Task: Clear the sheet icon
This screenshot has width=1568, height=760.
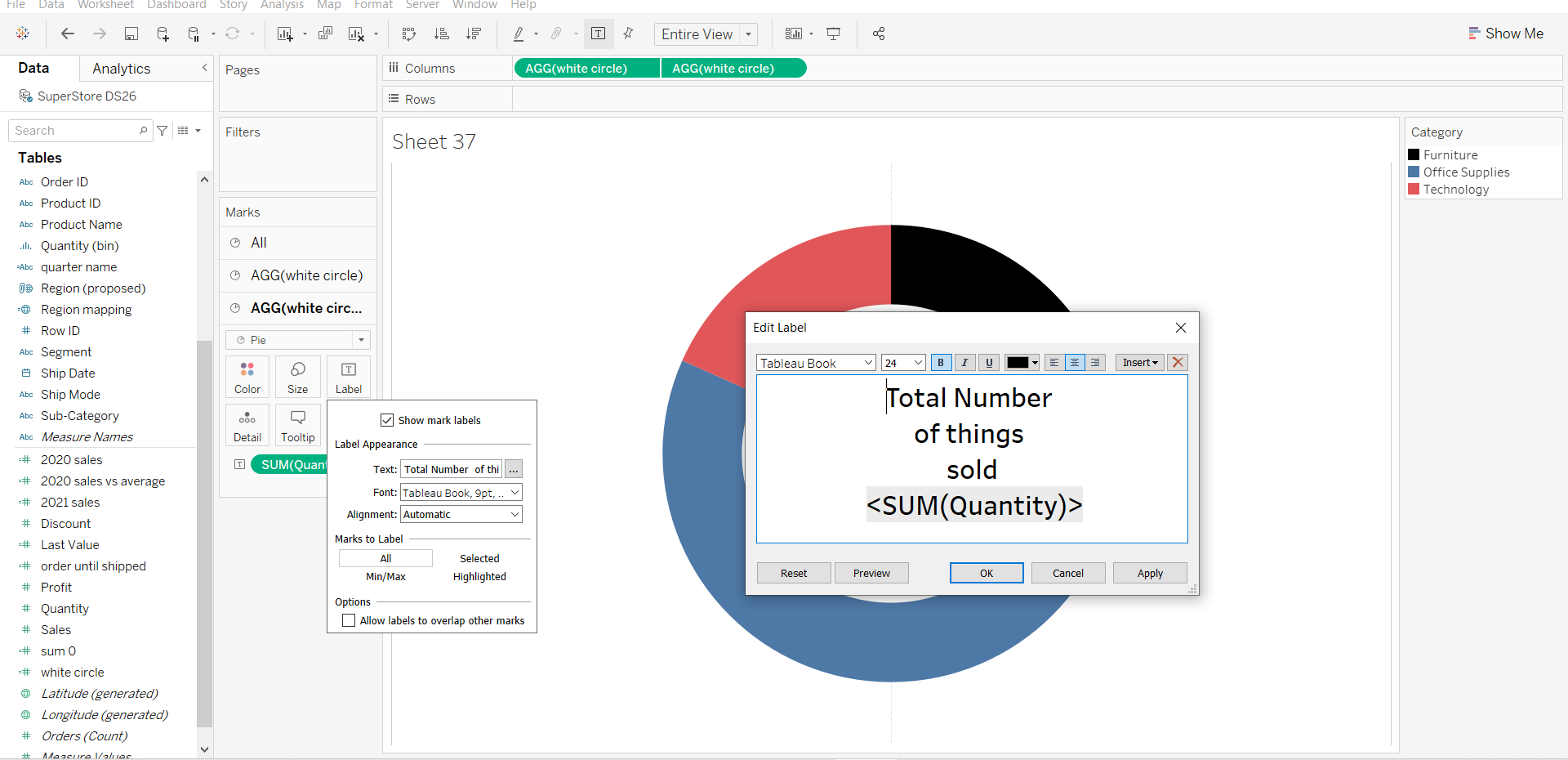Action: click(356, 34)
